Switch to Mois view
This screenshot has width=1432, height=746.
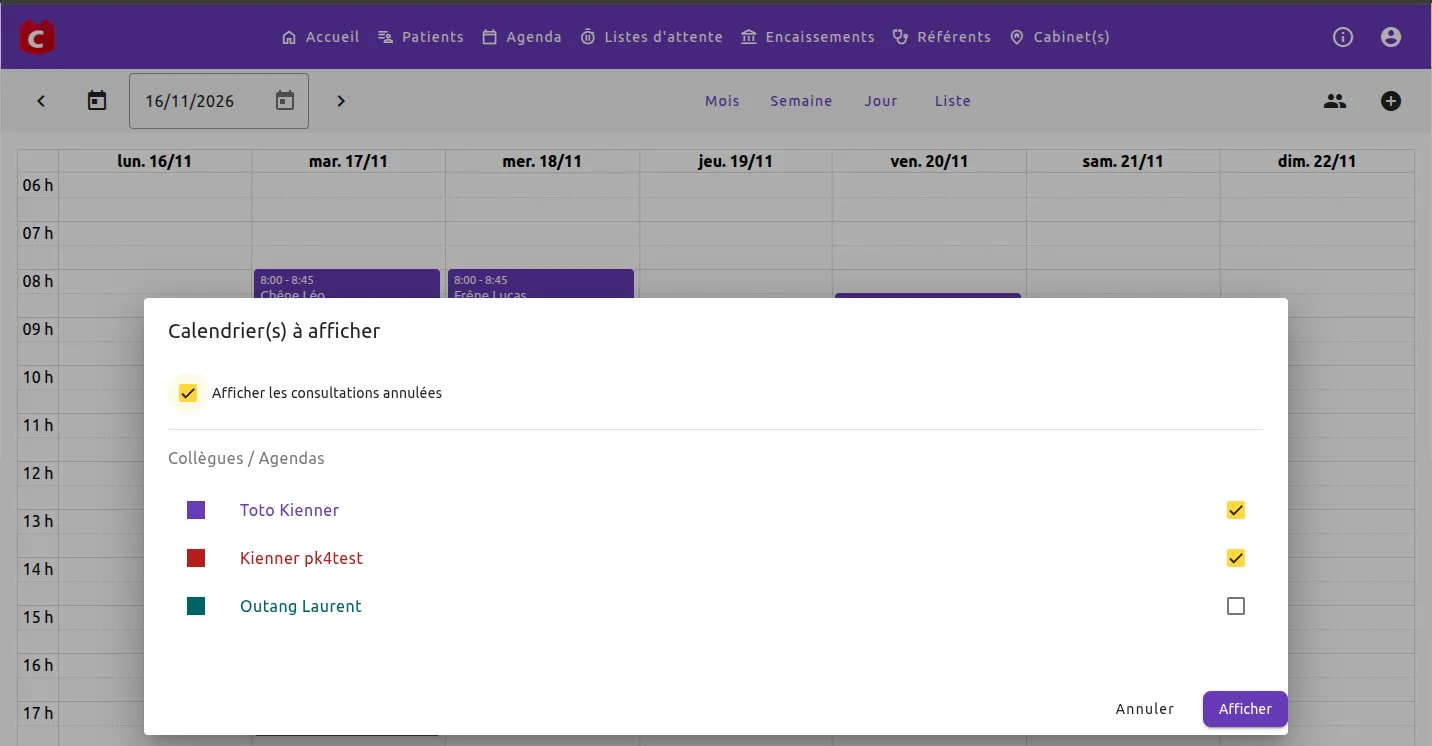(722, 101)
